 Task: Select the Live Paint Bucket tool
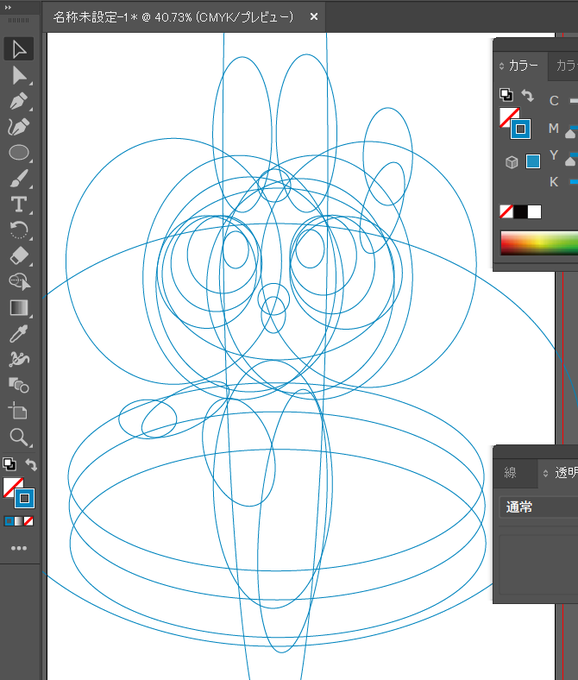pos(19,385)
